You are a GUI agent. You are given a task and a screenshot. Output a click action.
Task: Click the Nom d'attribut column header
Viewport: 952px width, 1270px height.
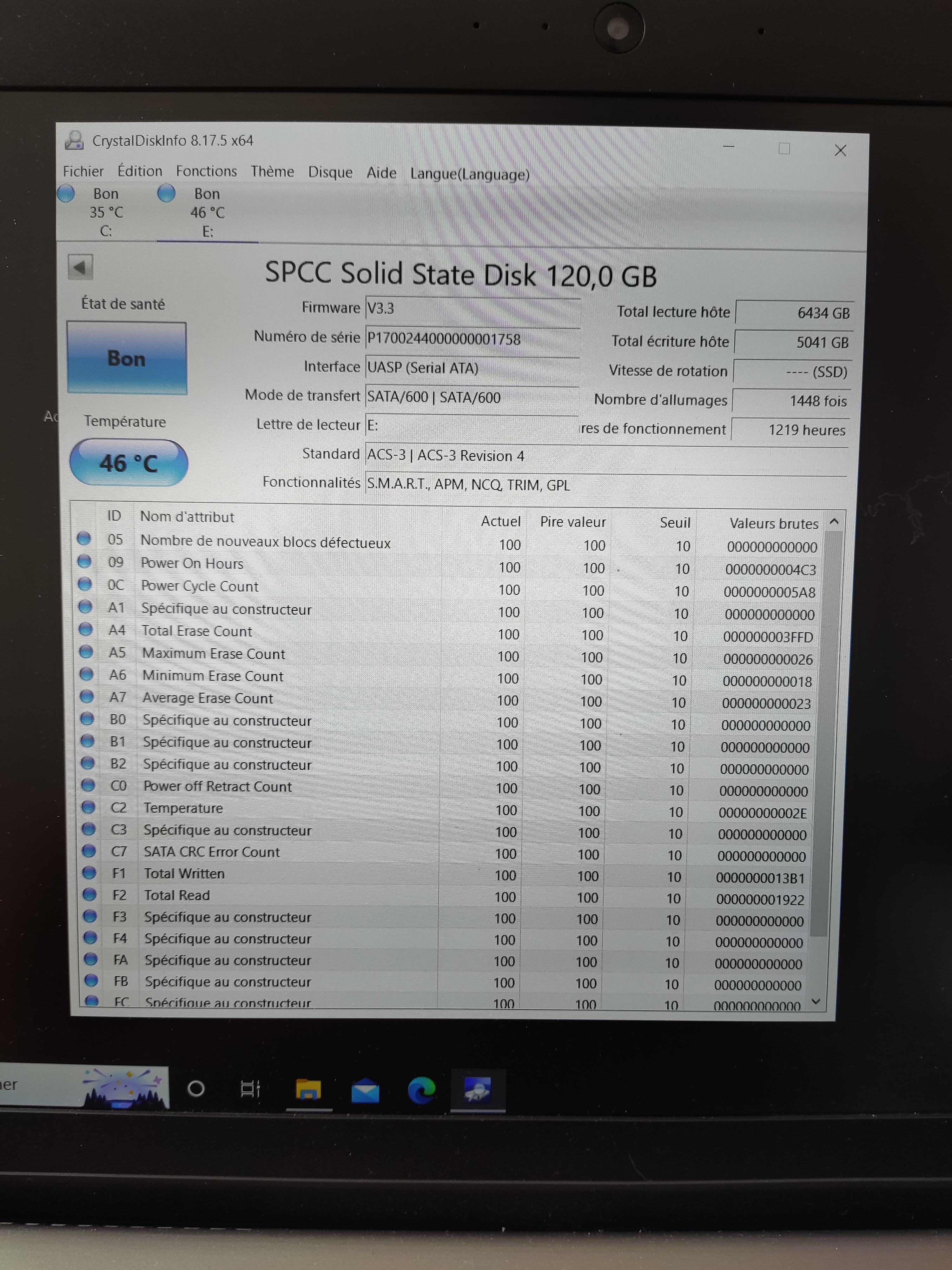tap(187, 517)
